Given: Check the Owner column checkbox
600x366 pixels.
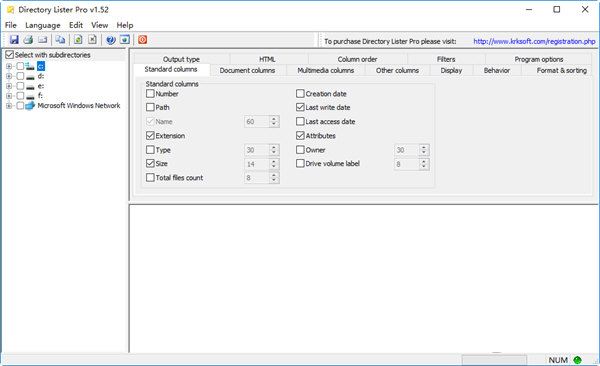Looking at the screenshot, I should point(300,150).
